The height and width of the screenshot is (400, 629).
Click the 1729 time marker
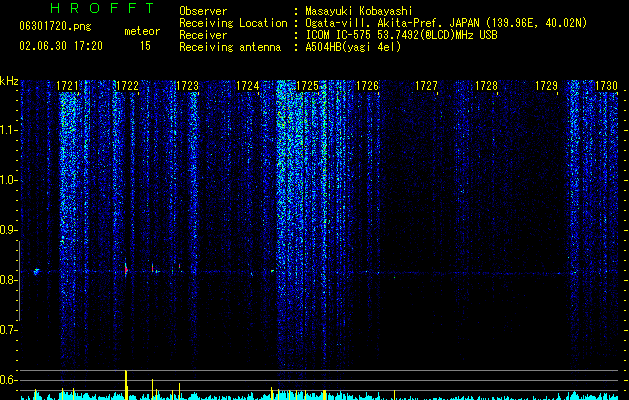coord(546,86)
